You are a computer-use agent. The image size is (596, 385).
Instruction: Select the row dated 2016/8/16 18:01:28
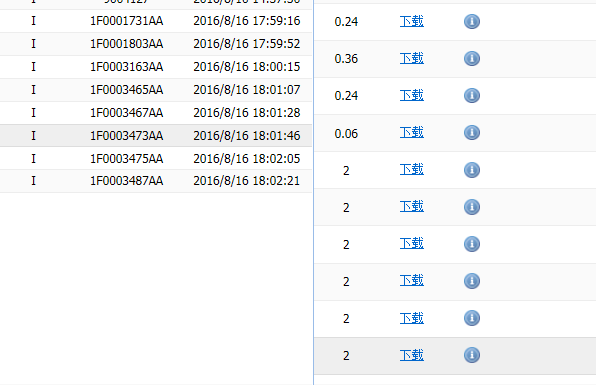[x=156, y=113]
